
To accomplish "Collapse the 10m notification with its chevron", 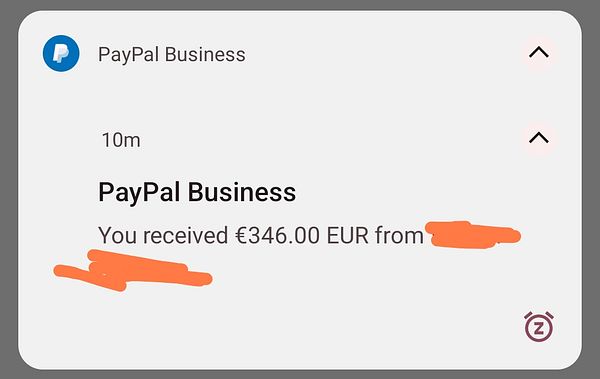I will 539,137.
